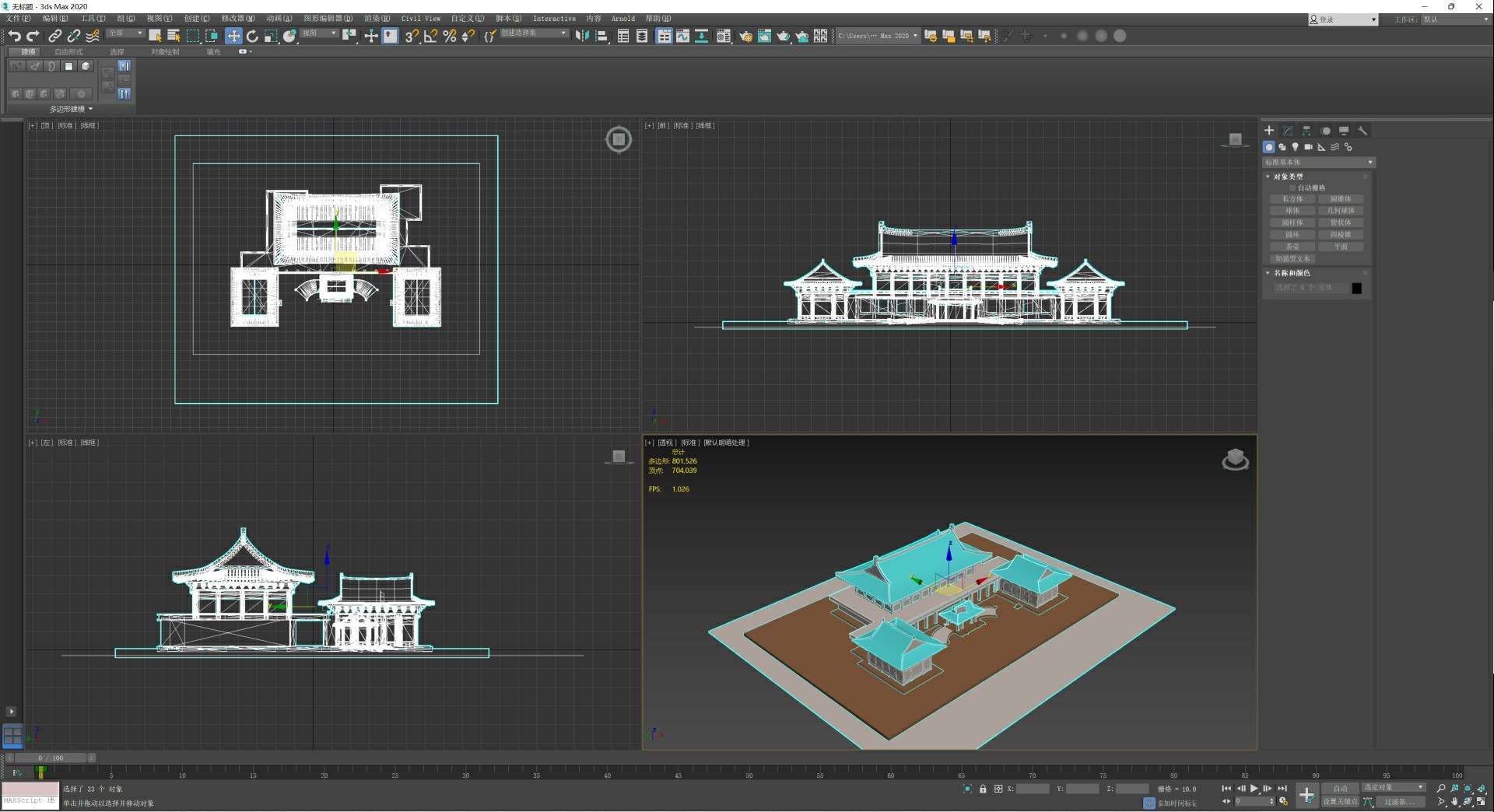This screenshot has width=1494, height=812.
Task: Click the Redo arrow in main toolbar
Action: tap(33, 36)
